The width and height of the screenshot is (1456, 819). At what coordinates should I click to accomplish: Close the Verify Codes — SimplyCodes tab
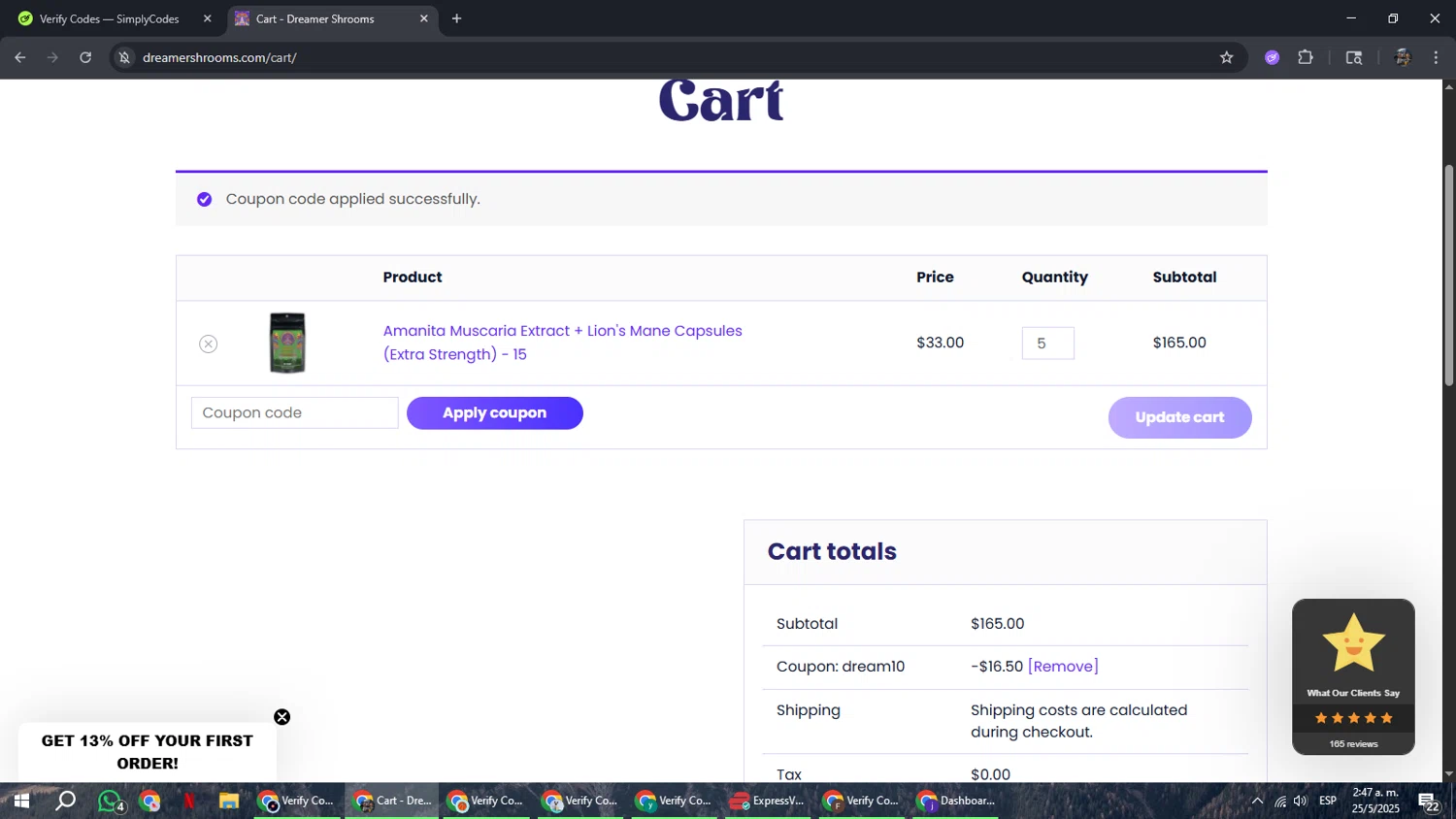coord(207,18)
